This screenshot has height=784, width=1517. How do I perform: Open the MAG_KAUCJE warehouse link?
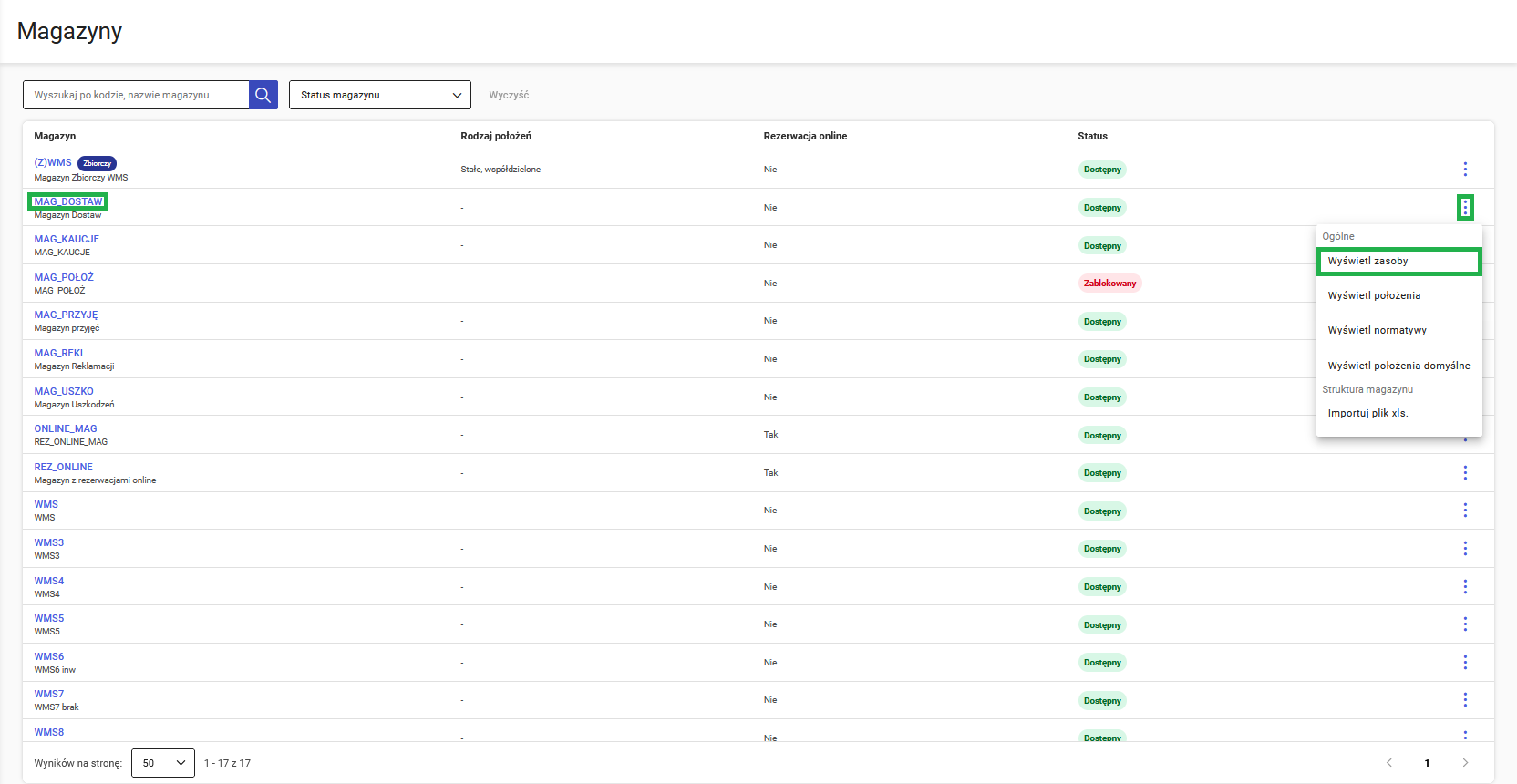pos(67,240)
